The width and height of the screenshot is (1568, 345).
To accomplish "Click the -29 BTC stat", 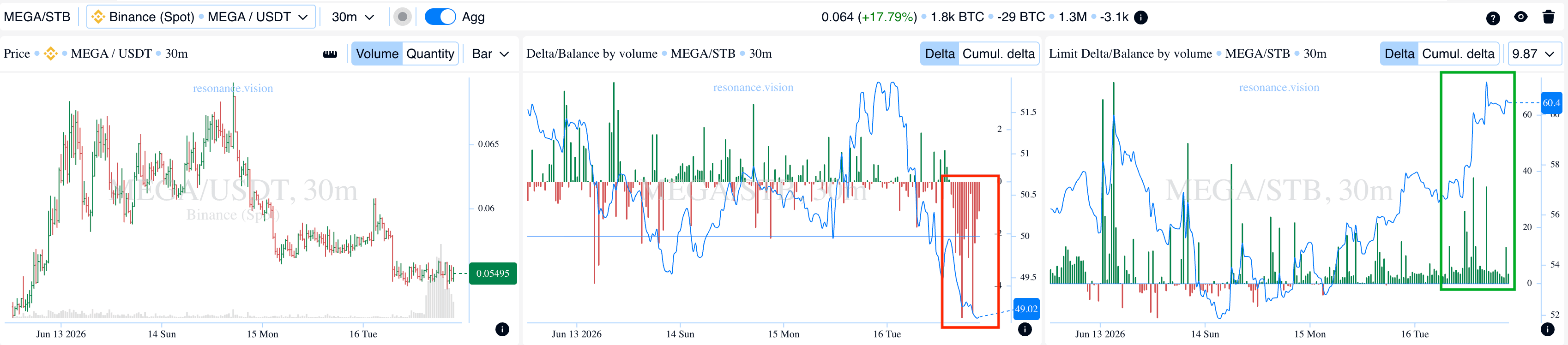I will tap(1021, 17).
